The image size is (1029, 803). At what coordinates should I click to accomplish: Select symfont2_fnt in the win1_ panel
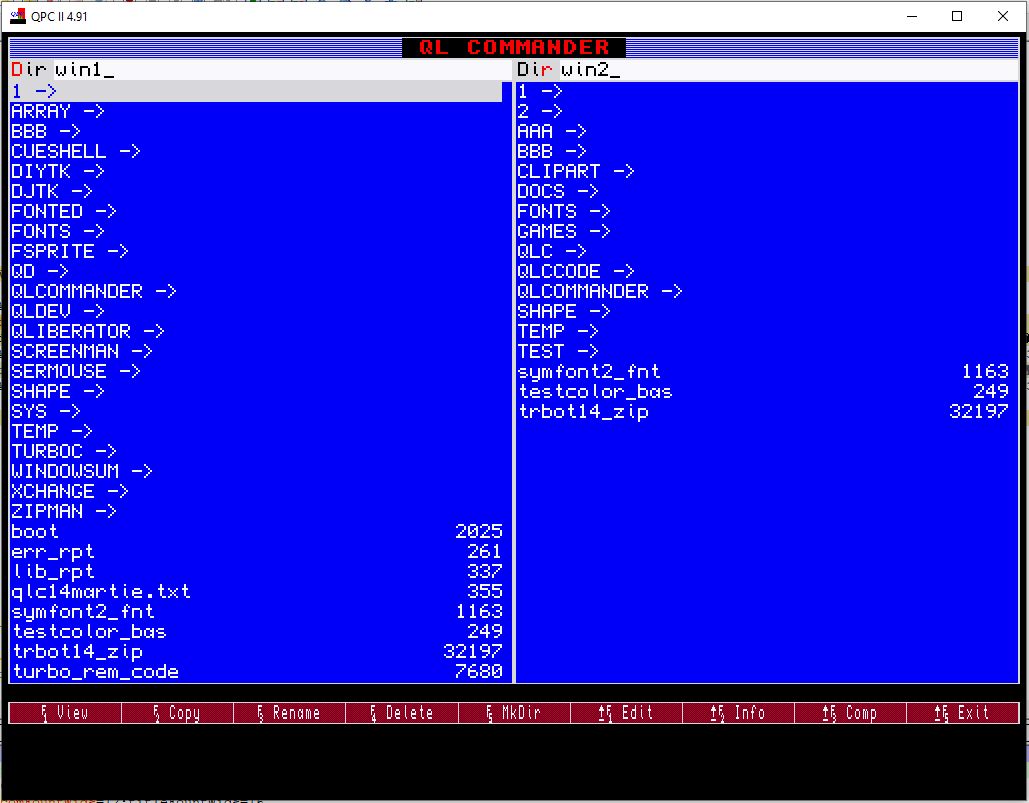pyautogui.click(x=257, y=611)
